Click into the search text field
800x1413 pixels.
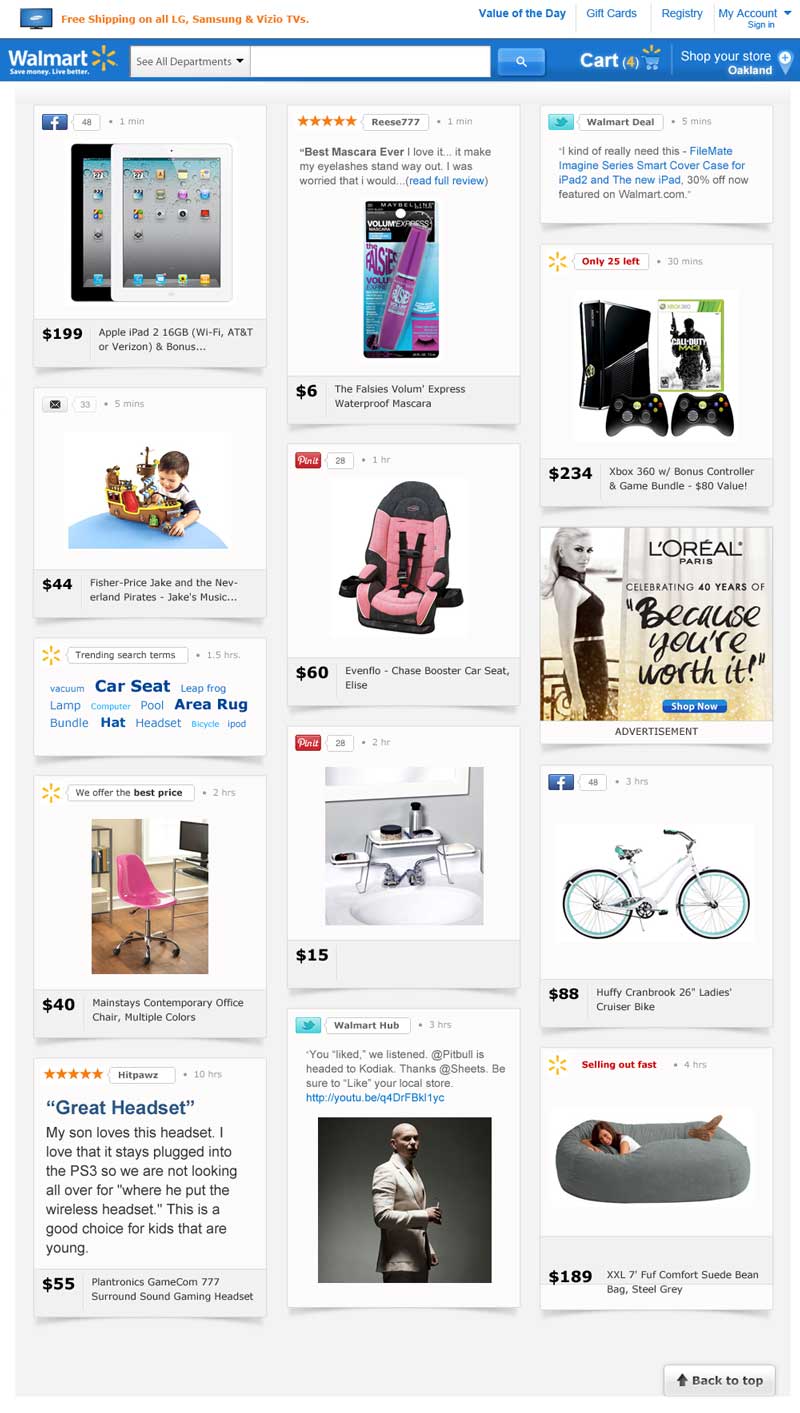point(370,62)
